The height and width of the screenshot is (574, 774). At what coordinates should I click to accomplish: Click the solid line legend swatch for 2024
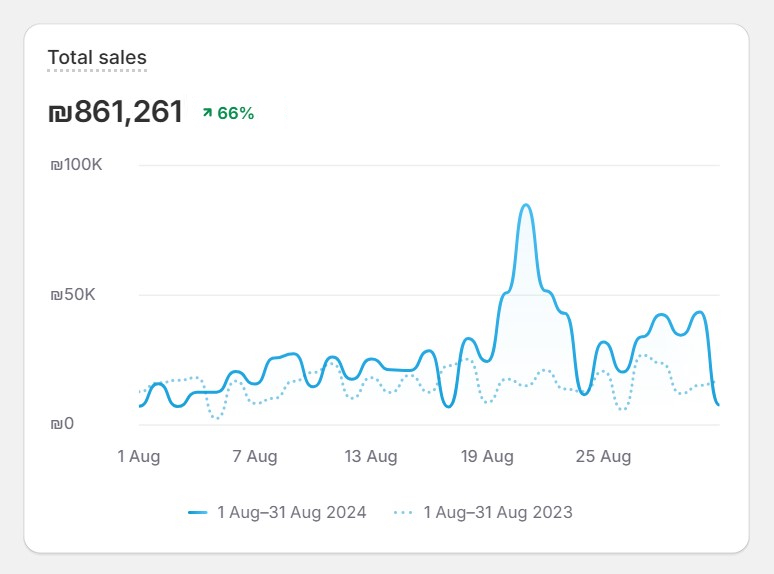(197, 512)
